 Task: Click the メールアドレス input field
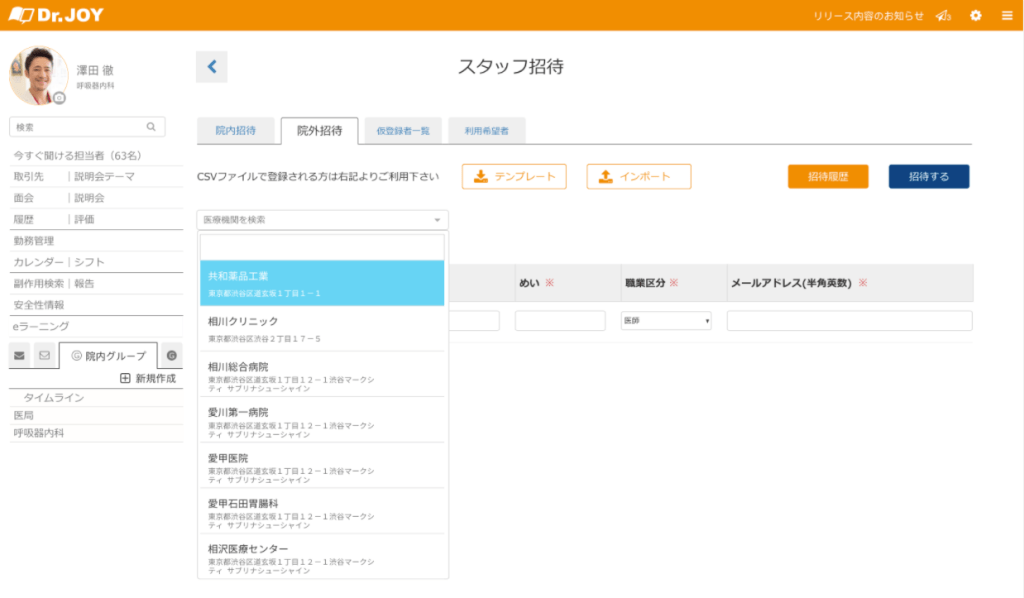(x=849, y=321)
